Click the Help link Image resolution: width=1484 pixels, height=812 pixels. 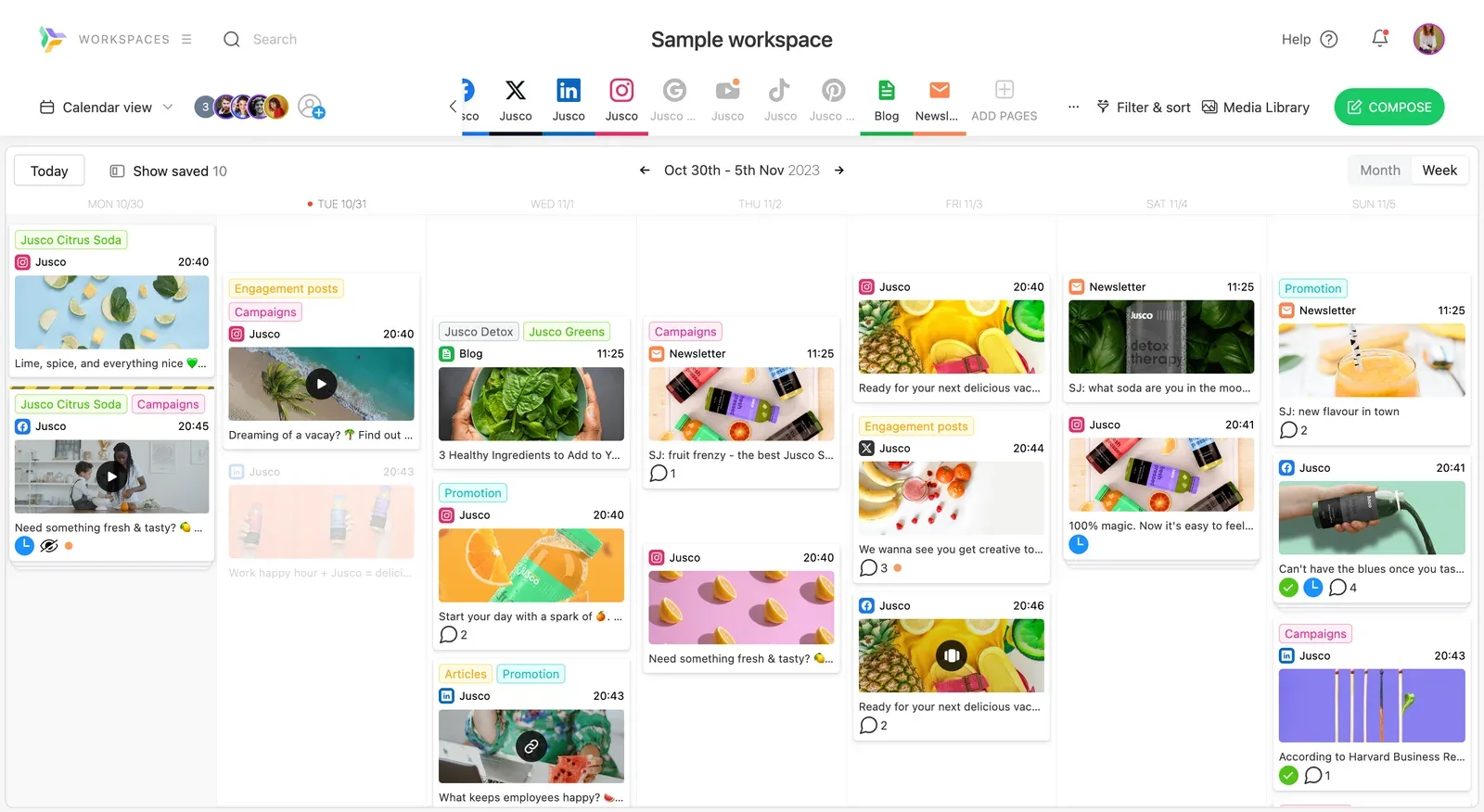click(1296, 39)
